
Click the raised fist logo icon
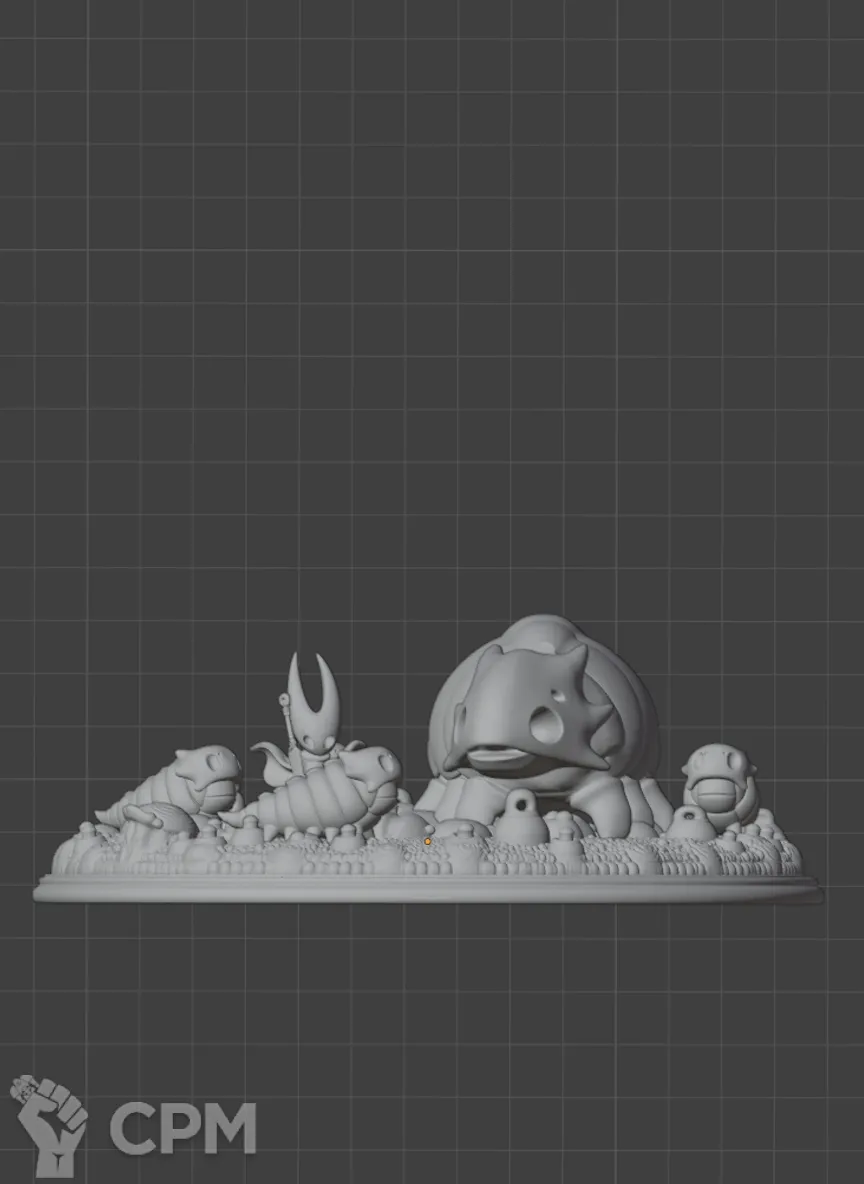point(48,1123)
